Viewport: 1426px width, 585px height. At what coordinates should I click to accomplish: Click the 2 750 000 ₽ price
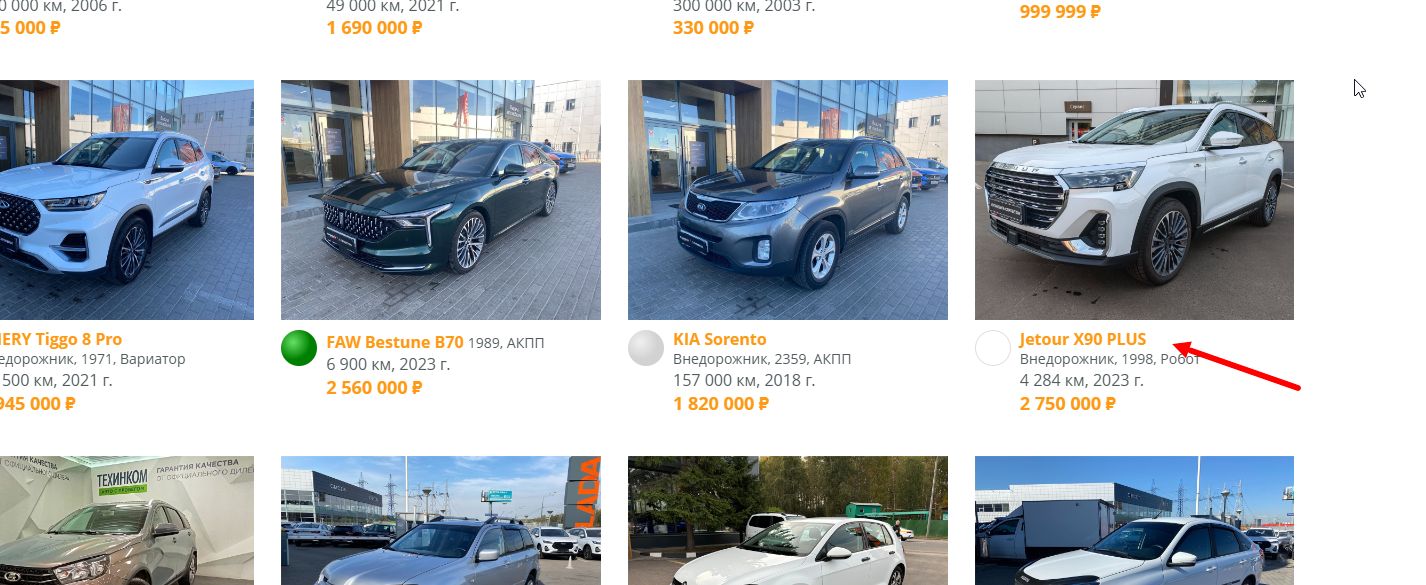[x=1068, y=404]
